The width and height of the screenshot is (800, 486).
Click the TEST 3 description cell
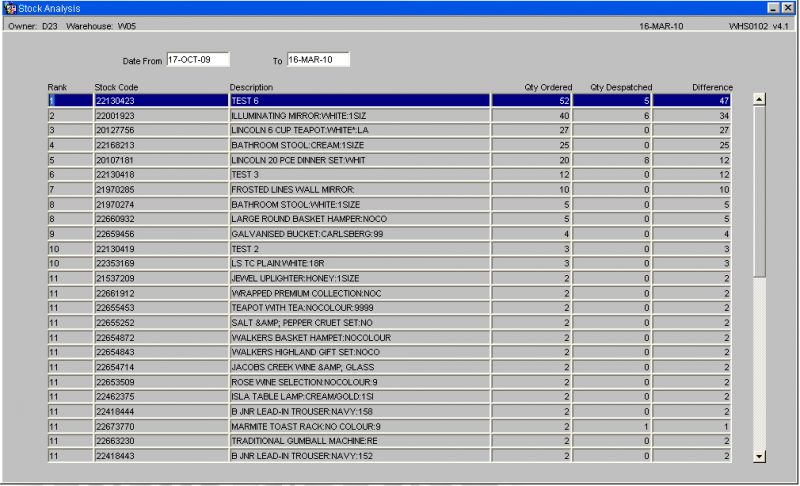360,174
